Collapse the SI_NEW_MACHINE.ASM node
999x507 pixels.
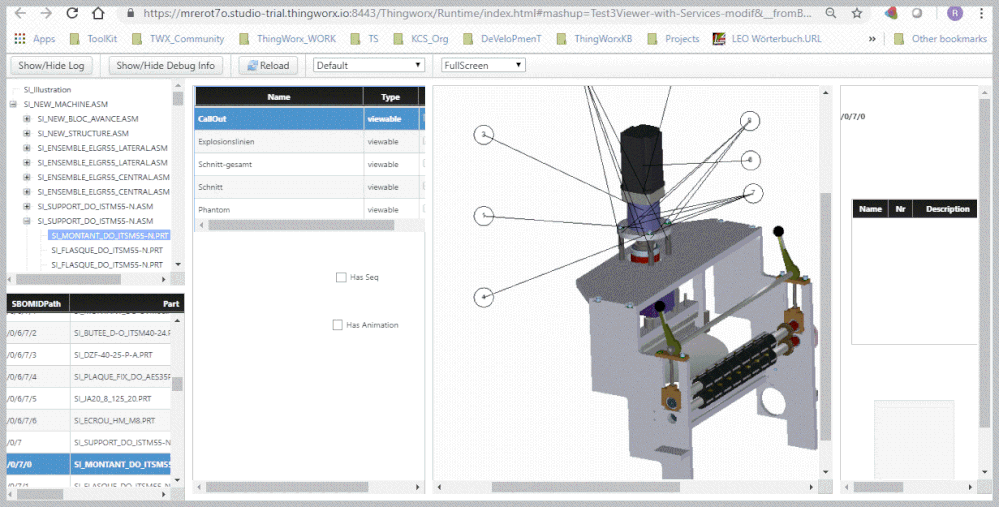(13, 104)
